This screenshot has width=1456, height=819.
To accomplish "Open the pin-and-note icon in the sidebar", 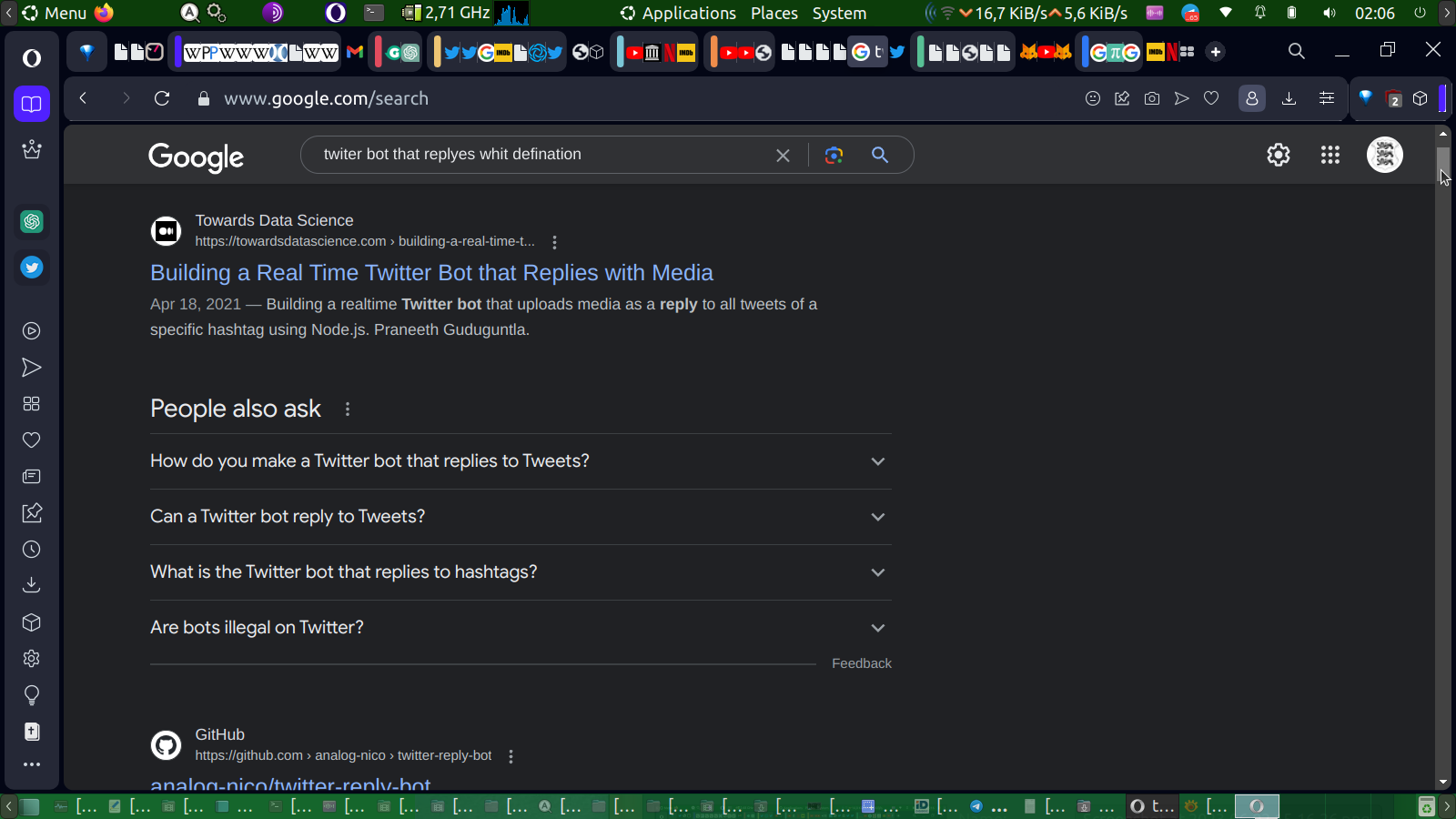I will click(x=32, y=513).
